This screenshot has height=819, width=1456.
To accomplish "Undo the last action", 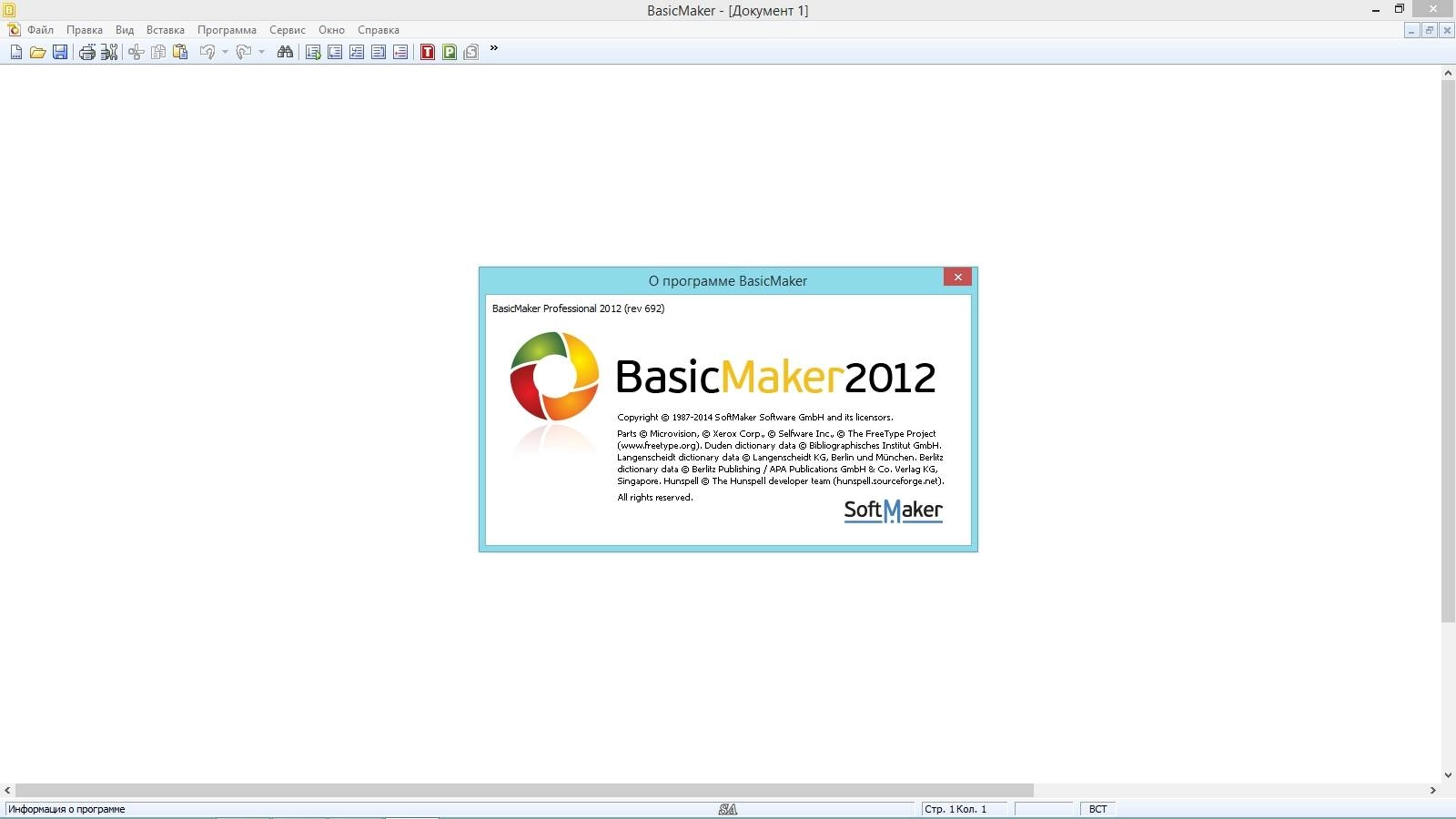I will coord(207,52).
